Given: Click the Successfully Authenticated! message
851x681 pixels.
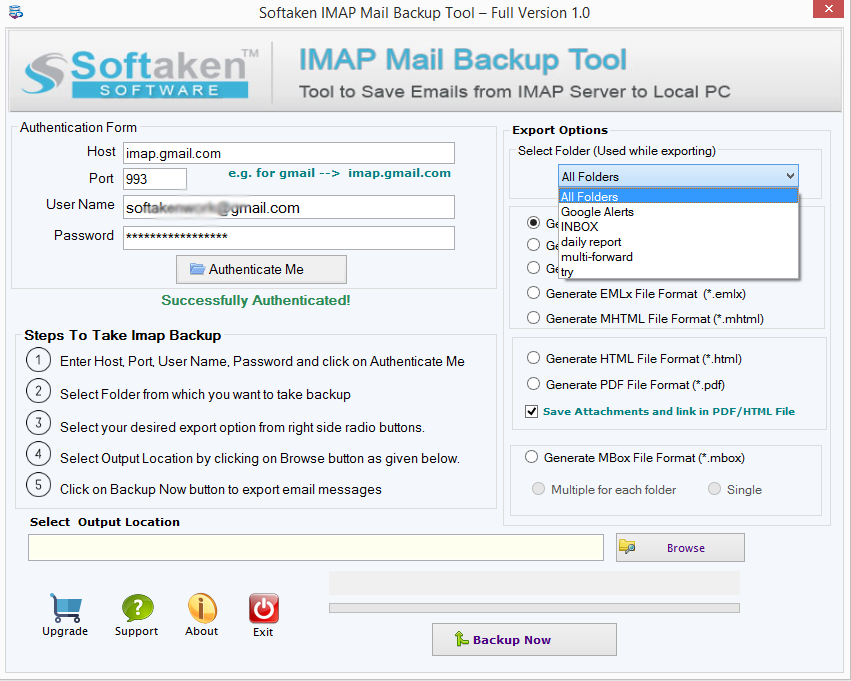Looking at the screenshot, I should coord(256,300).
